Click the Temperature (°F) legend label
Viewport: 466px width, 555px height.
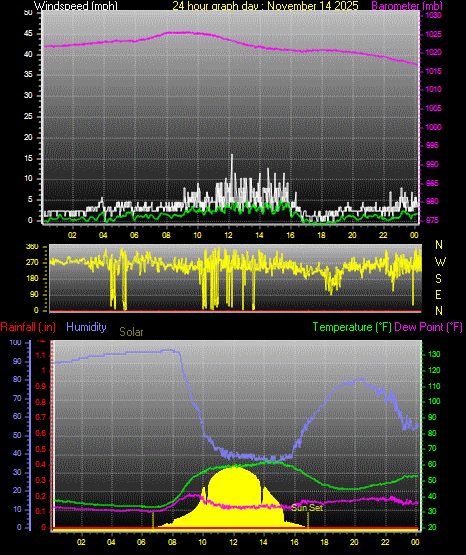click(352, 327)
